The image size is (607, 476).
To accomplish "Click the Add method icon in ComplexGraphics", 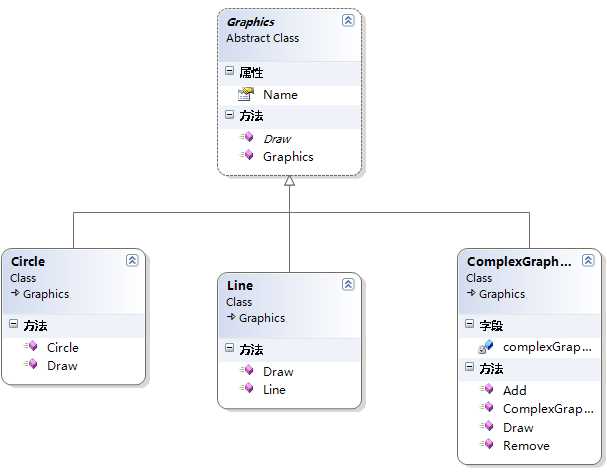I will click(486, 390).
